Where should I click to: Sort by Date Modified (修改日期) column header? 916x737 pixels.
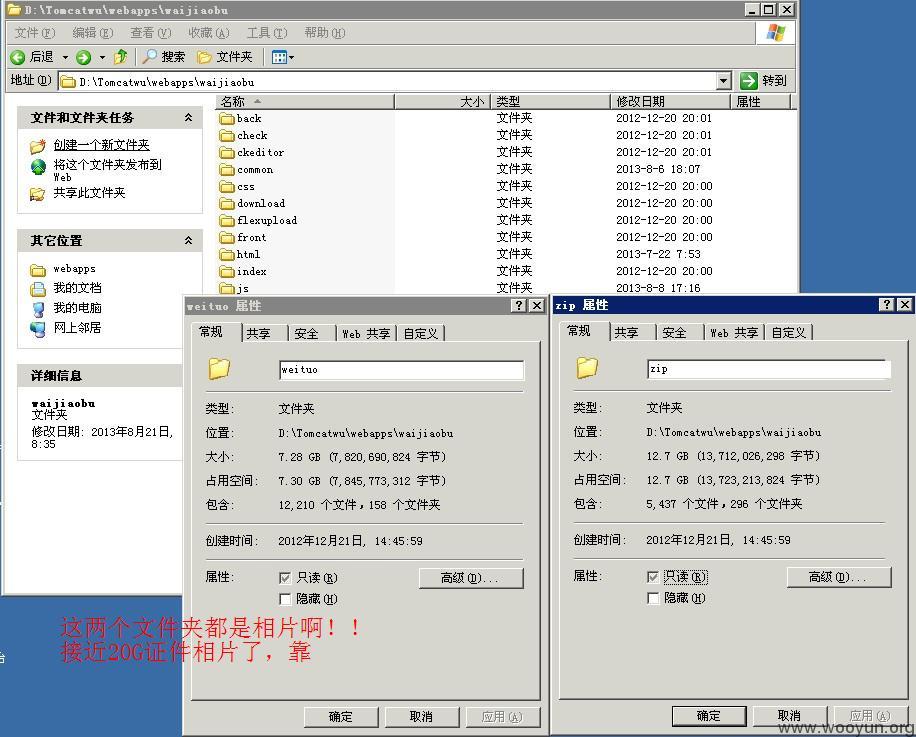[671, 102]
